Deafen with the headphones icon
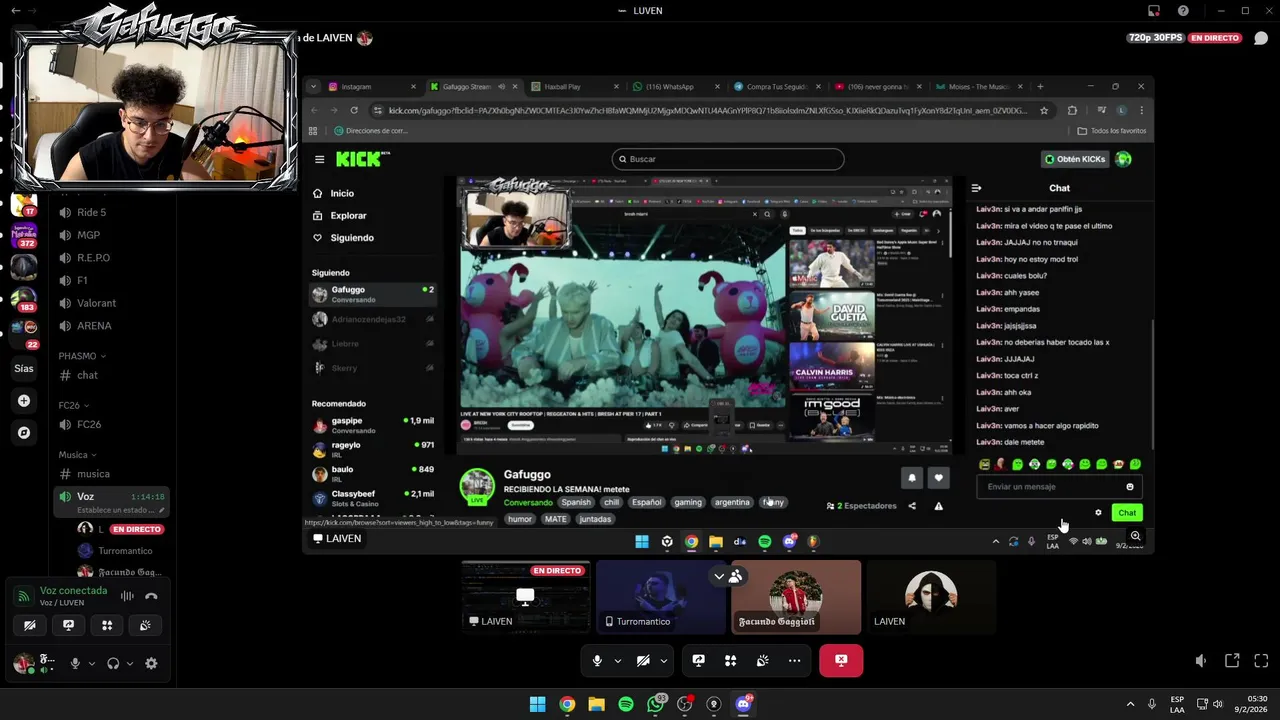 point(113,663)
